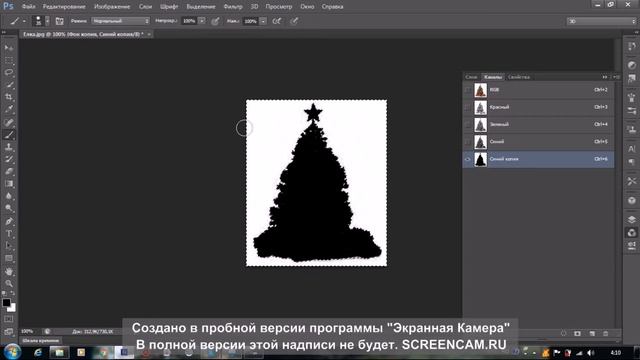Select the Brush tool in the toolbox

[9, 135]
